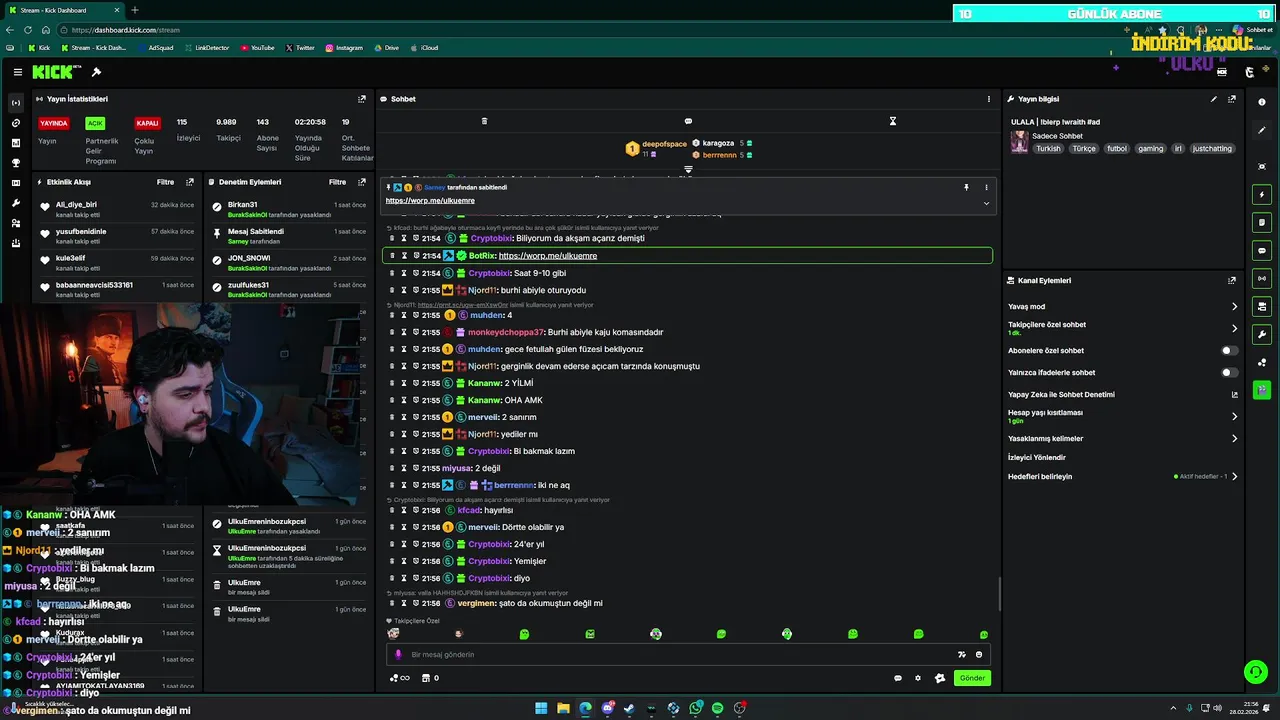Open Spotify from the taskbar
1280x720 pixels.
[717, 708]
